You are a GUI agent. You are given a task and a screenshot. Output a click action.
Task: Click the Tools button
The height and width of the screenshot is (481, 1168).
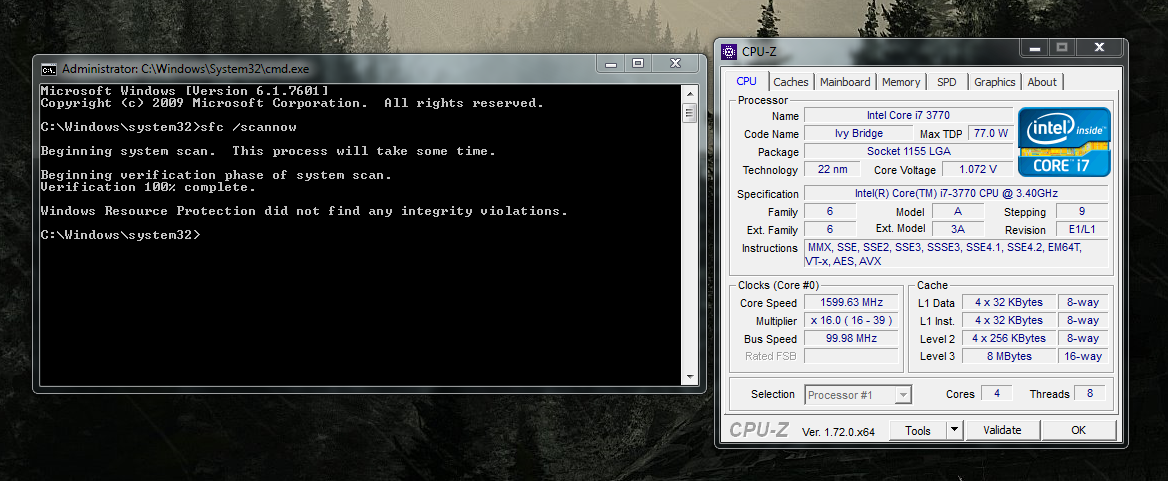918,430
